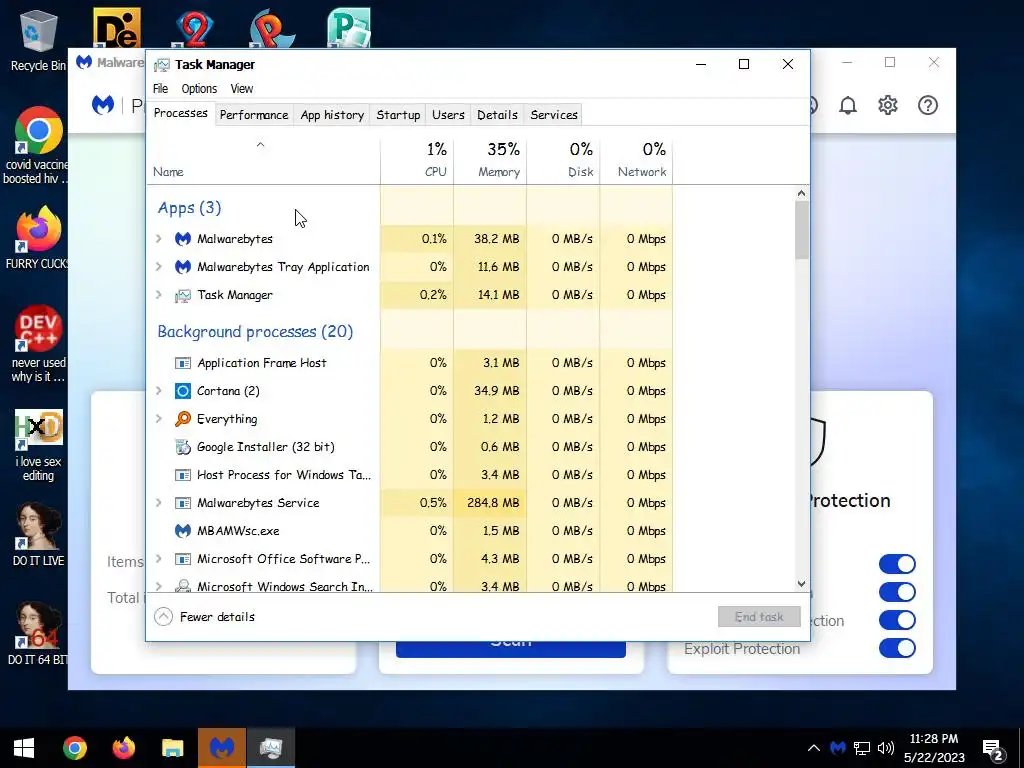Viewport: 1024px width, 768px height.
Task: Expand the Everything process row
Action: (159, 419)
